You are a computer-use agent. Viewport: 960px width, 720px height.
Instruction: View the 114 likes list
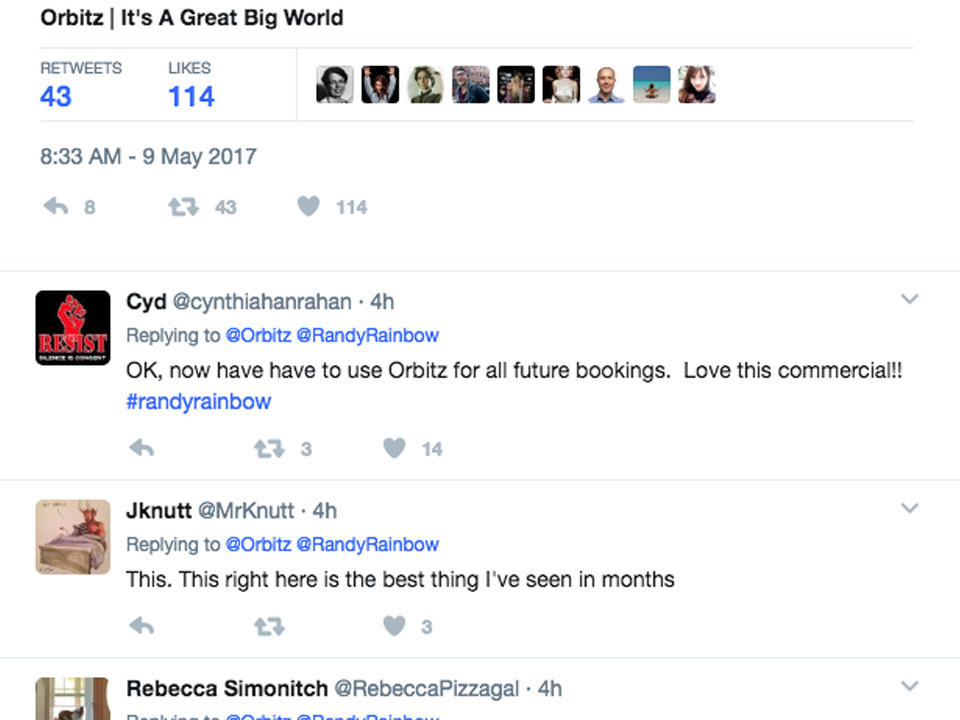[x=191, y=96]
